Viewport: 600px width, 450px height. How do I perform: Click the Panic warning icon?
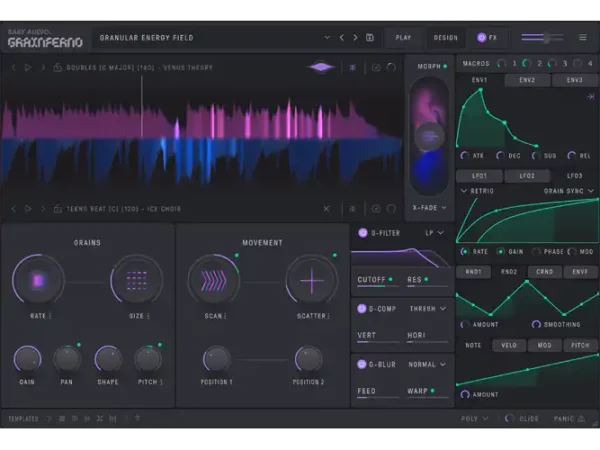point(581,418)
